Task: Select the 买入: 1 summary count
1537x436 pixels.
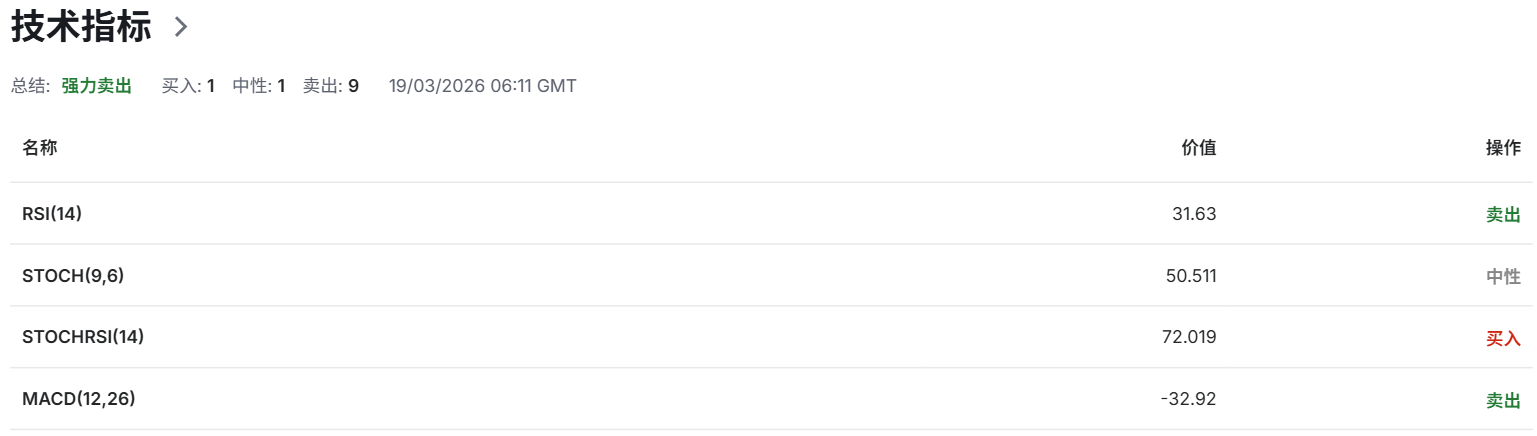Action: (x=188, y=86)
